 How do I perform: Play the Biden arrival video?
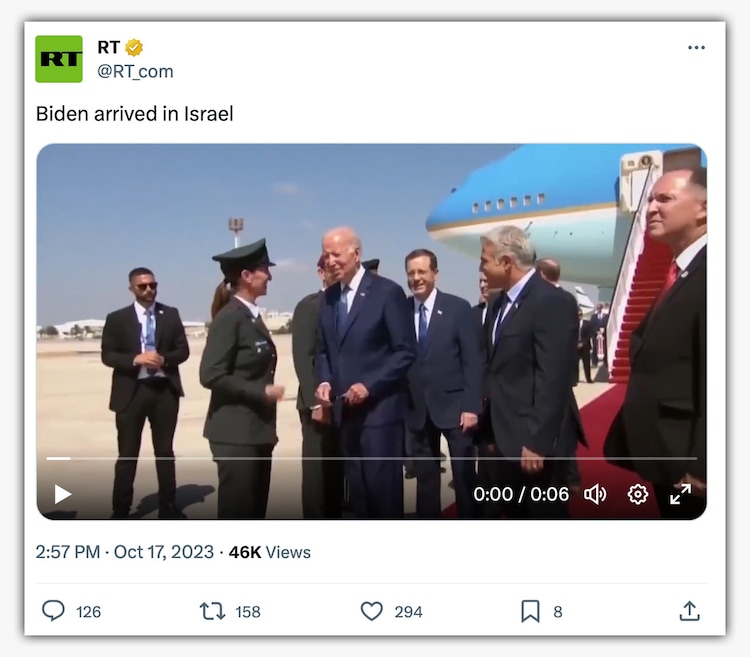pyautogui.click(x=63, y=494)
